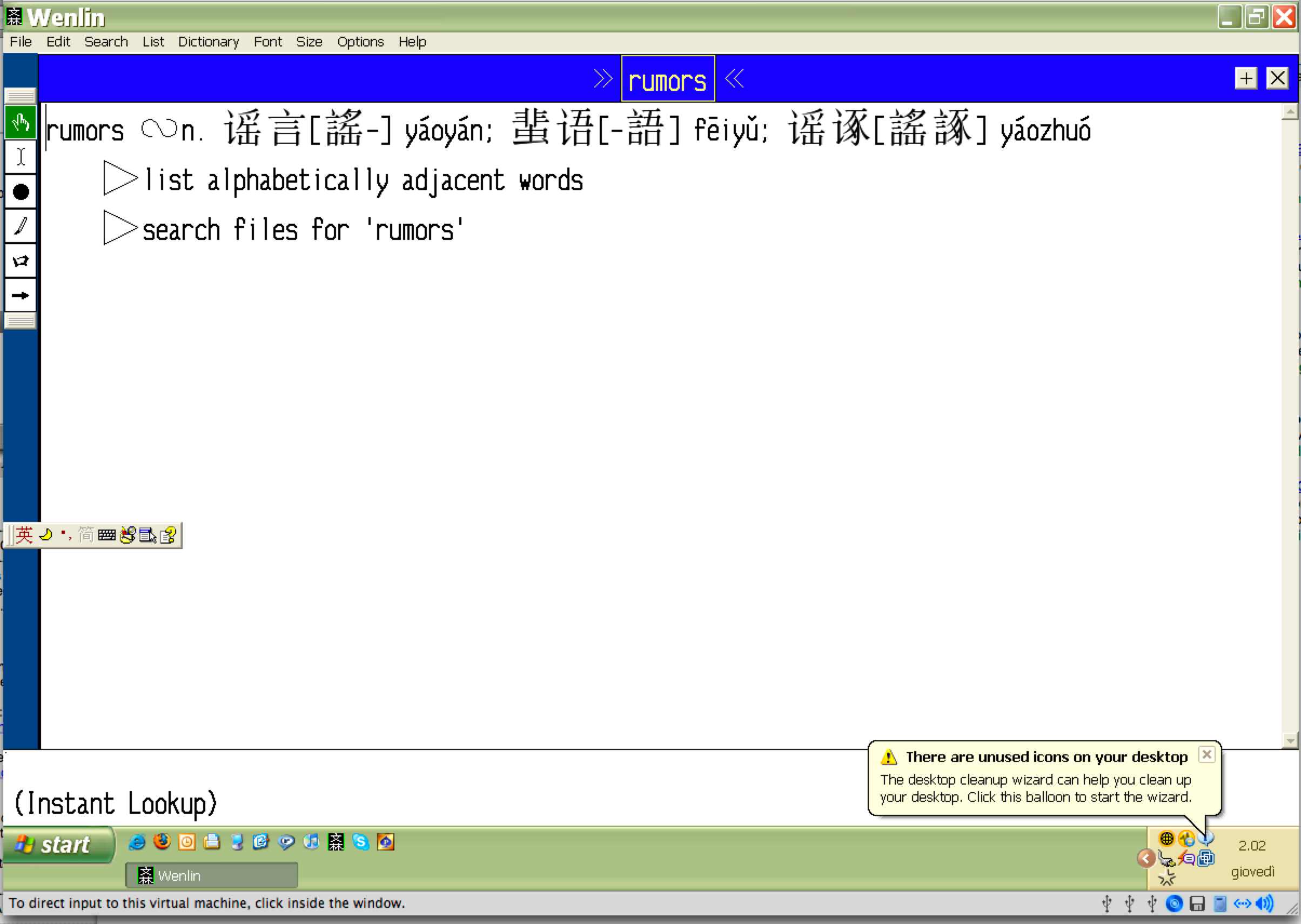This screenshot has height=924, width=1301.
Task: Click the double right chevron beside rumors
Action: click(x=602, y=78)
